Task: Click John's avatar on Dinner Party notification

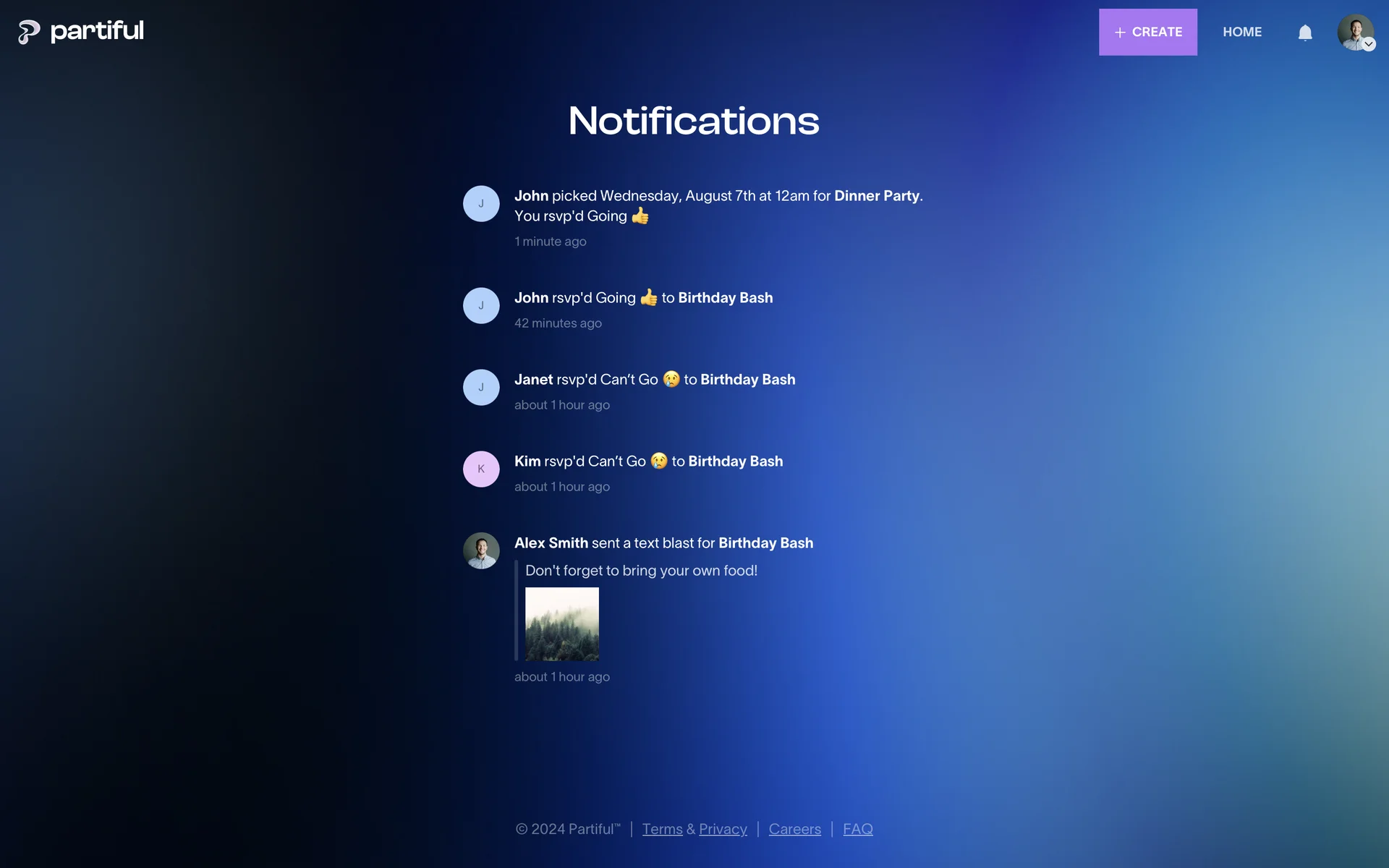Action: (x=481, y=204)
